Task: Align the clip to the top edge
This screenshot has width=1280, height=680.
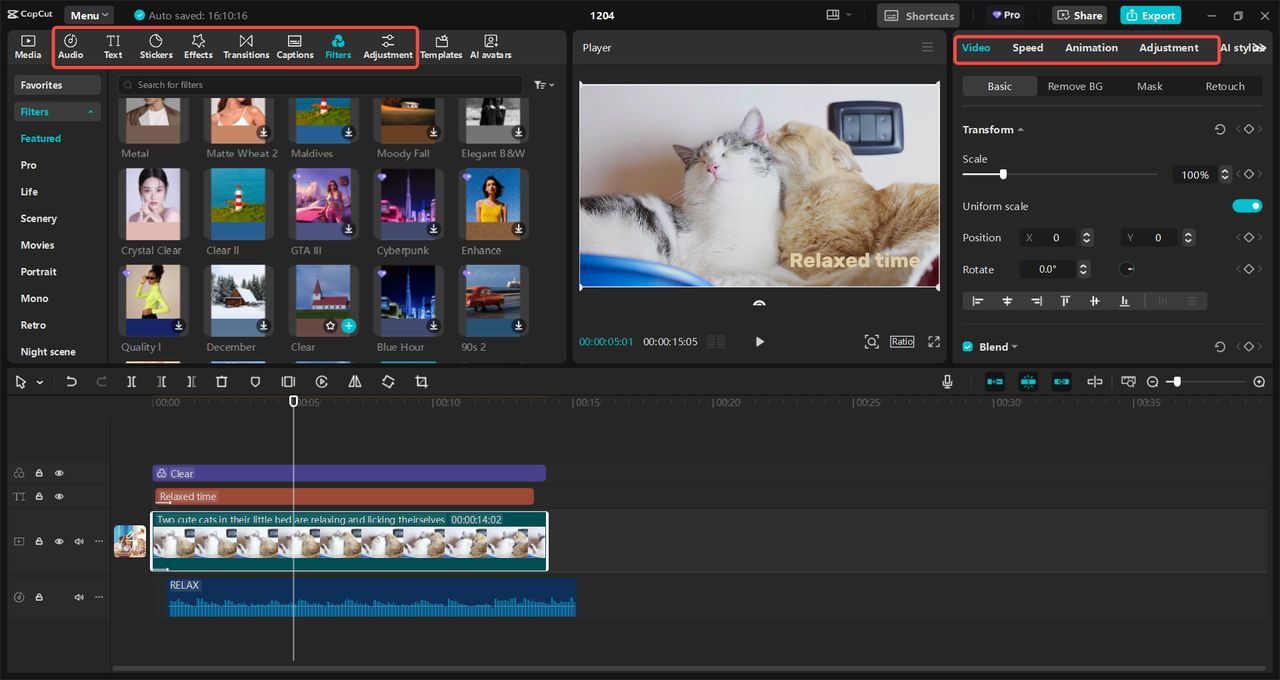Action: point(1066,301)
